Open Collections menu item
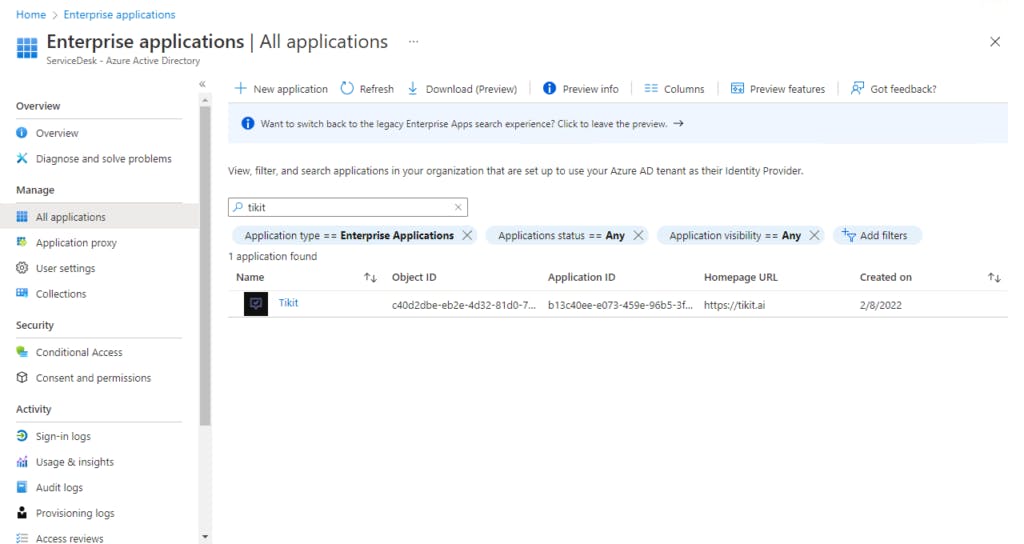The image size is (1024, 544). (61, 294)
